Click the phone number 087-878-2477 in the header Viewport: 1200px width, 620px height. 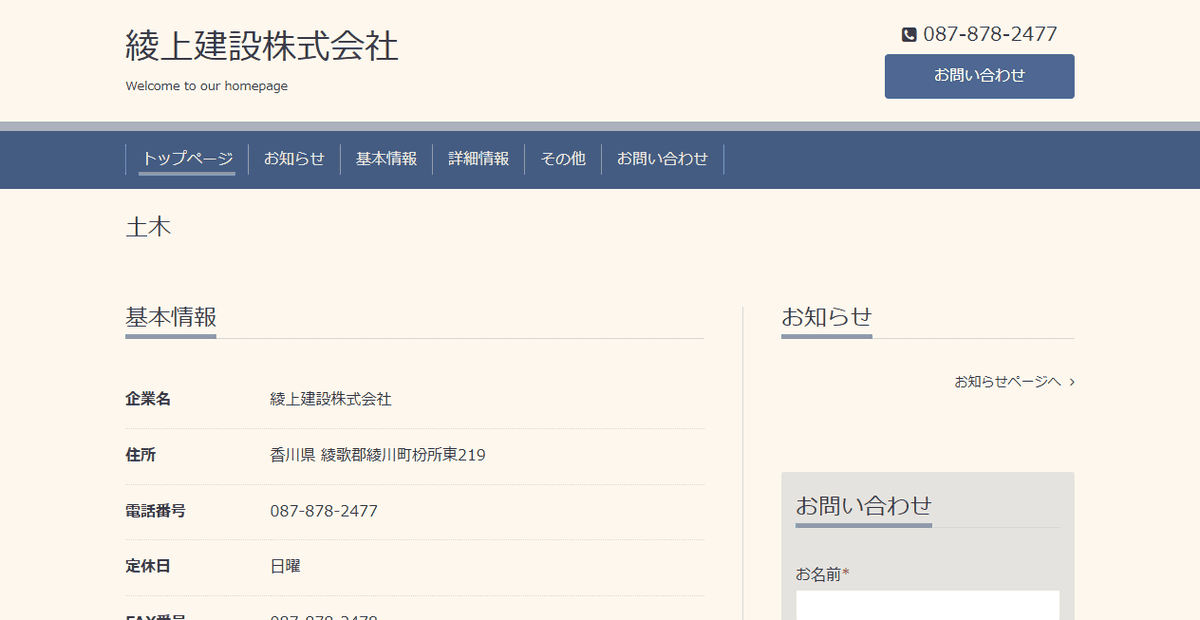[x=992, y=33]
